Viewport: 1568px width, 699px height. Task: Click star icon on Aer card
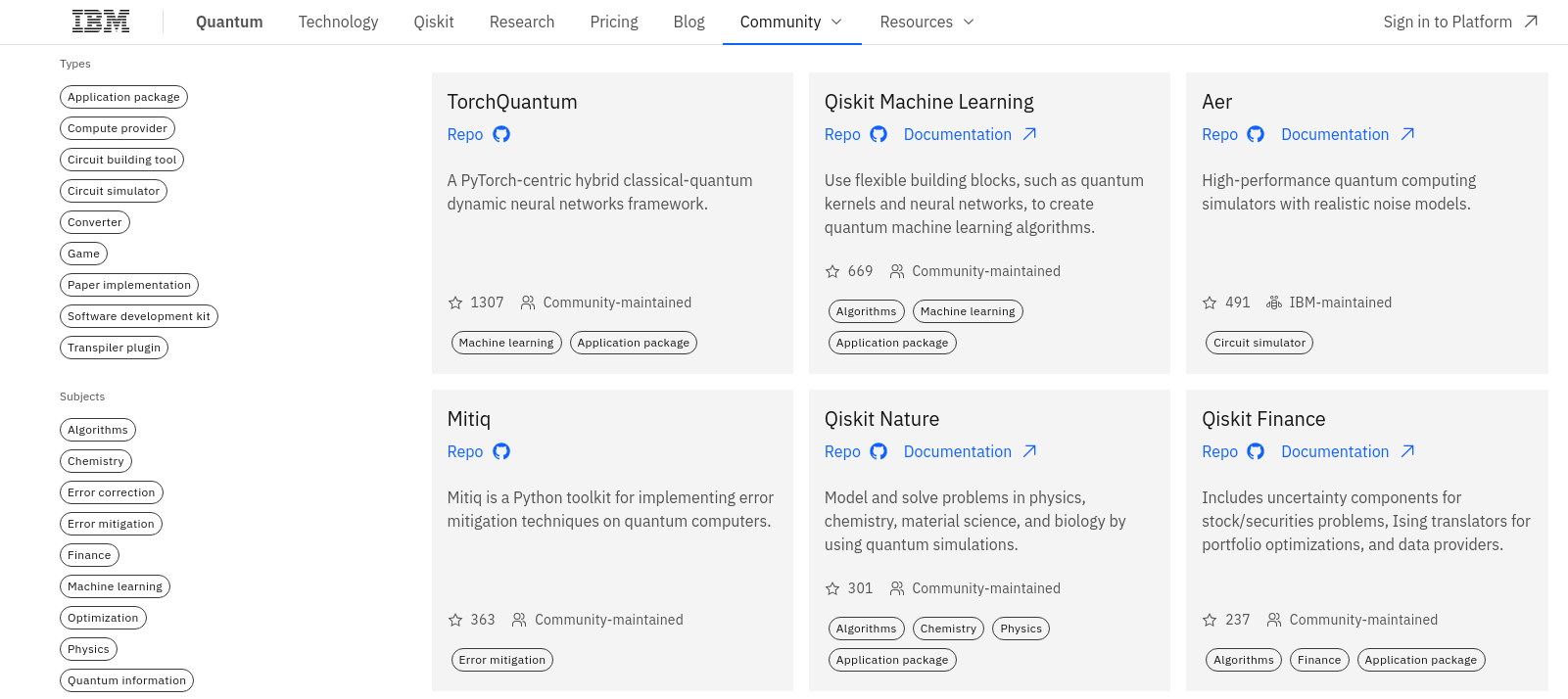point(1210,303)
